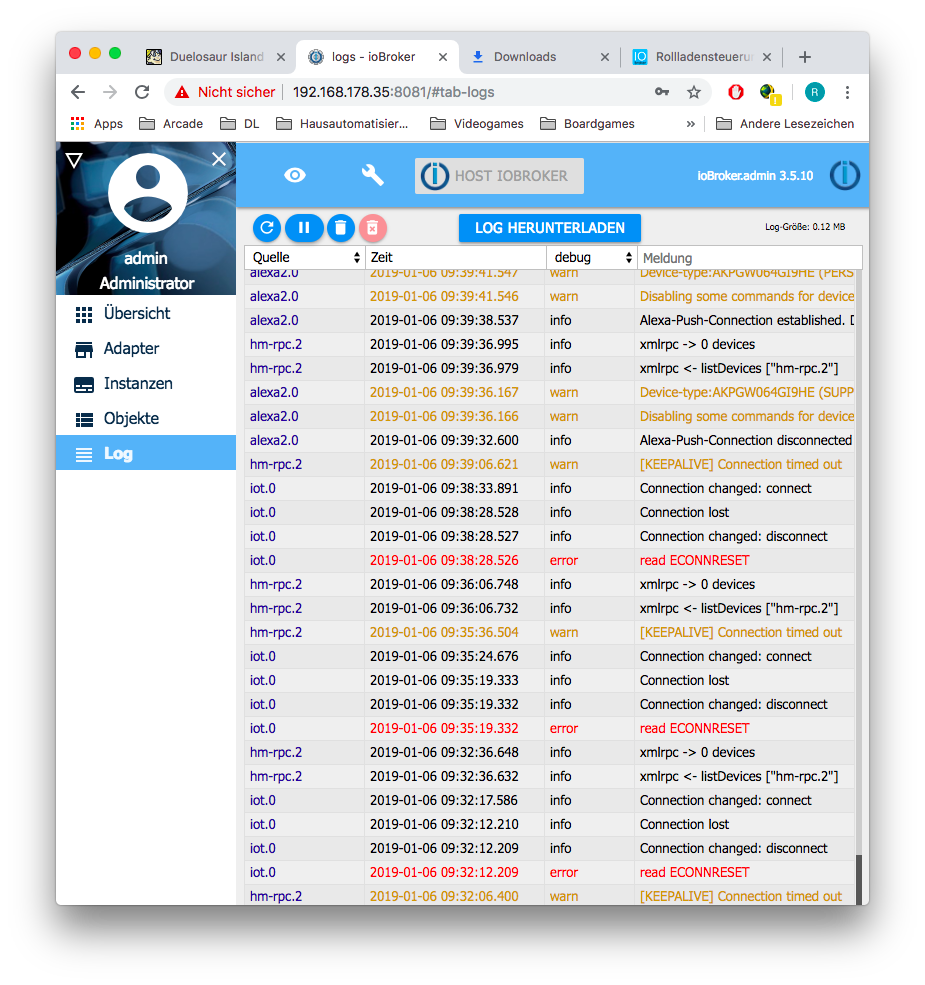925x985 pixels.
Task: Click the admin user avatar
Action: (148, 193)
